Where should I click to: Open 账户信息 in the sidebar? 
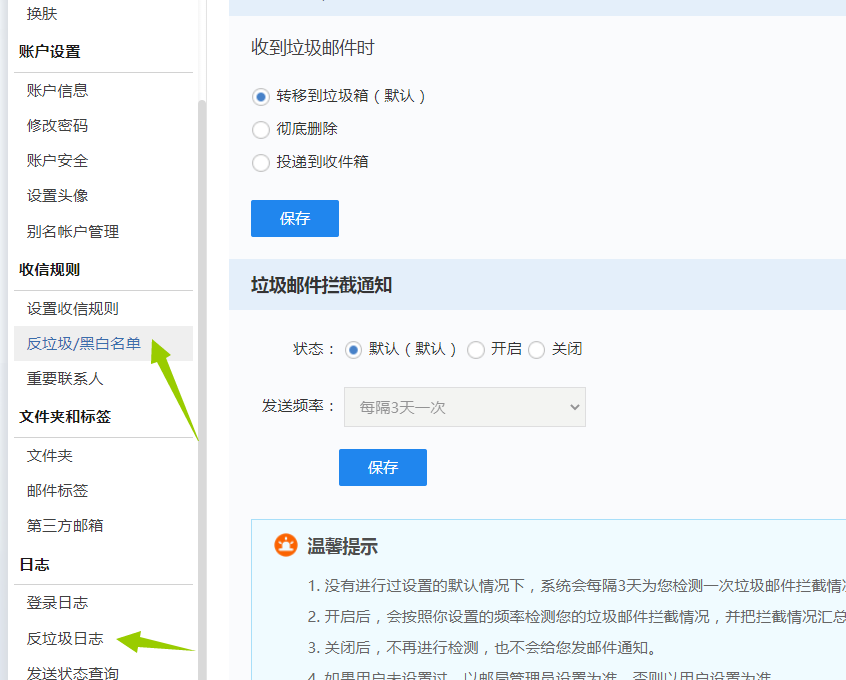pos(58,91)
